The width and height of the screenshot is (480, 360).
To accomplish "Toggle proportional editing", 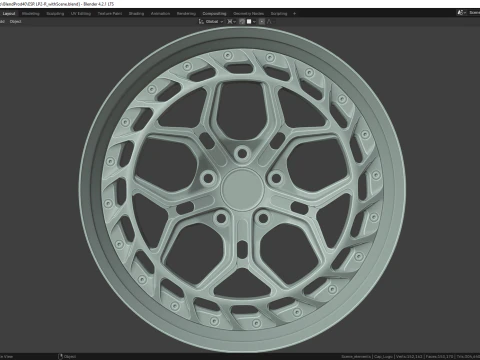I will 262,22.
